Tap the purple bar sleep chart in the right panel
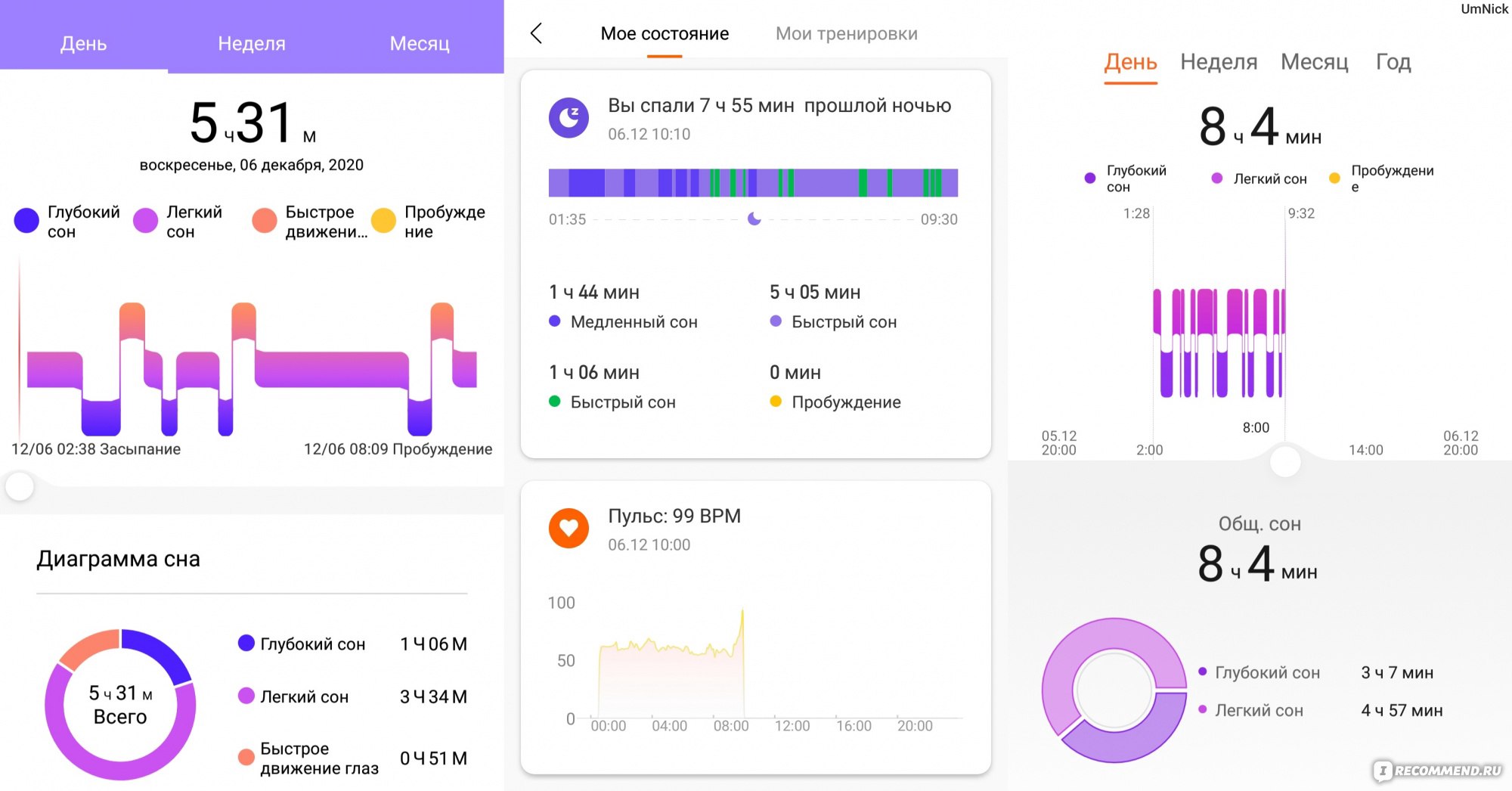Viewport: 1512px width, 791px height. click(x=1219, y=343)
